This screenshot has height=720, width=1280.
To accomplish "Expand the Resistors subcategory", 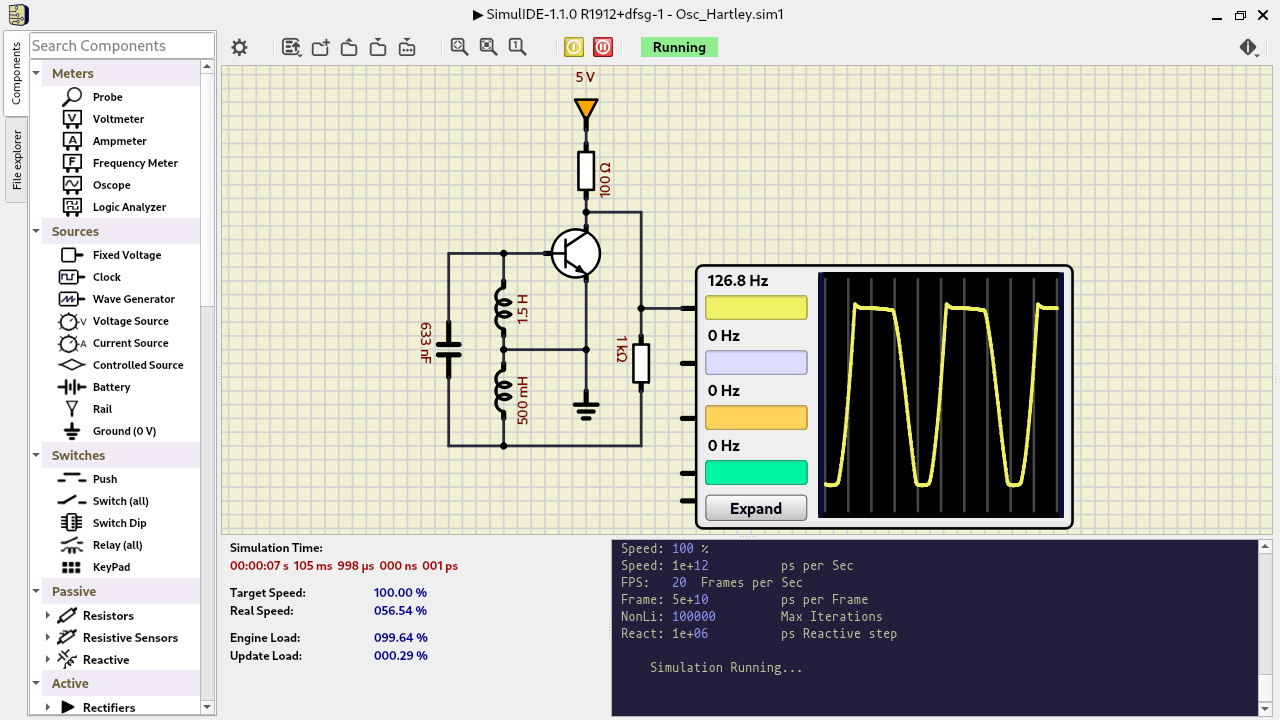I will pyautogui.click(x=47, y=616).
